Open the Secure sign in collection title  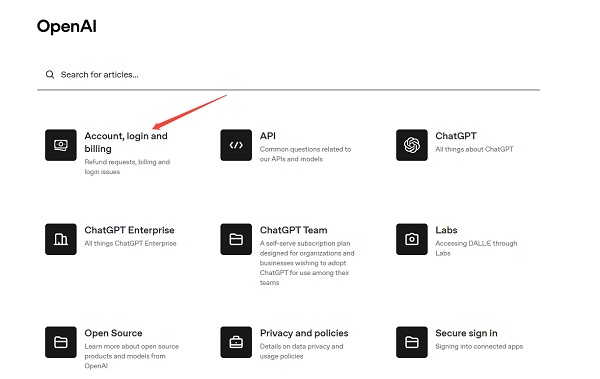click(x=466, y=333)
